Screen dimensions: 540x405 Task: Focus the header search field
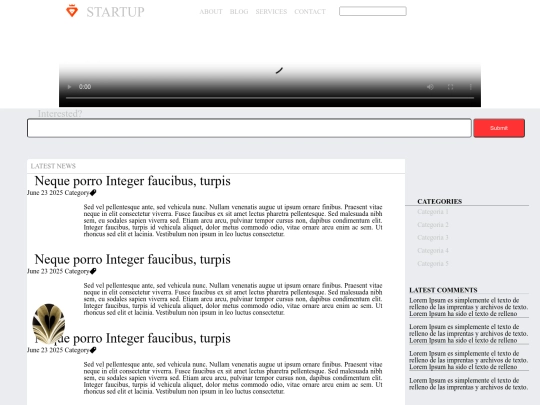(373, 11)
